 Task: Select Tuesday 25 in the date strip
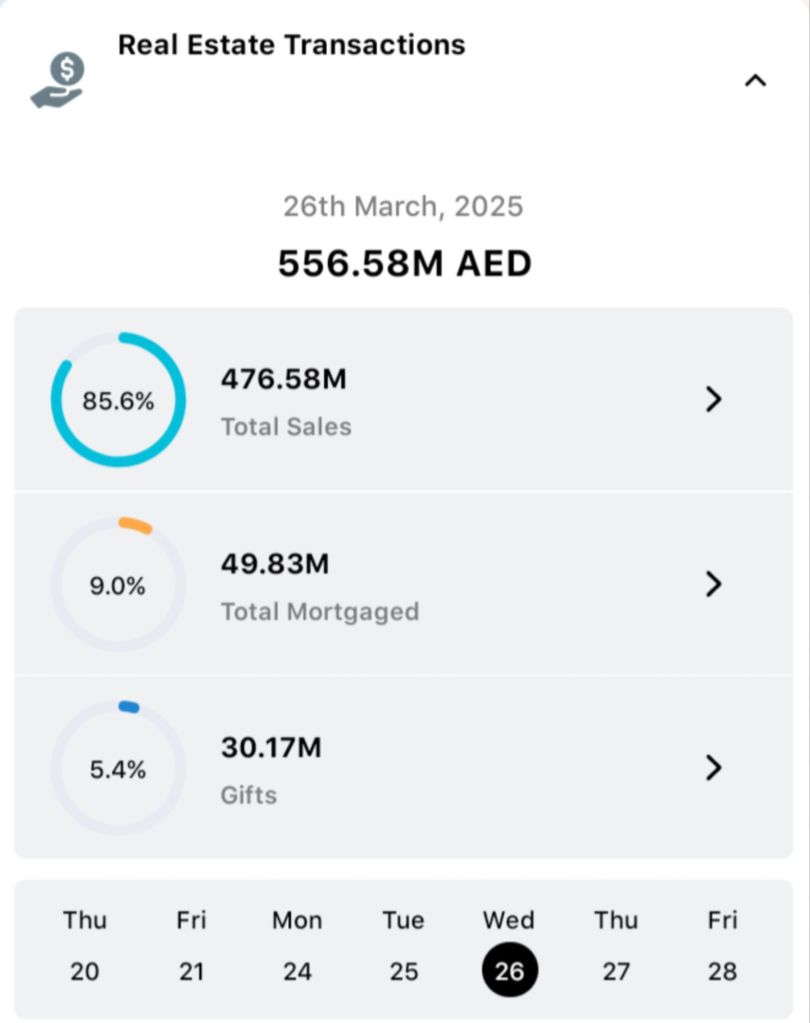click(403, 946)
